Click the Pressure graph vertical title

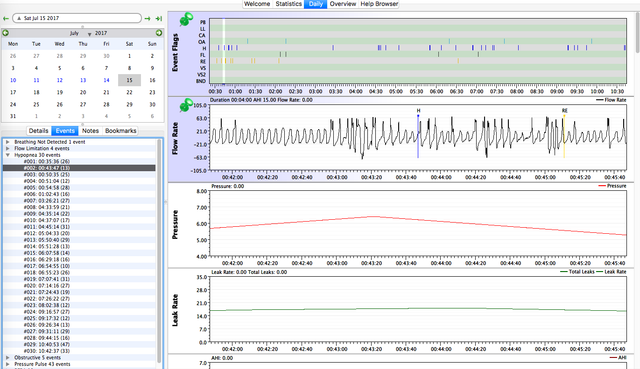coord(175,225)
